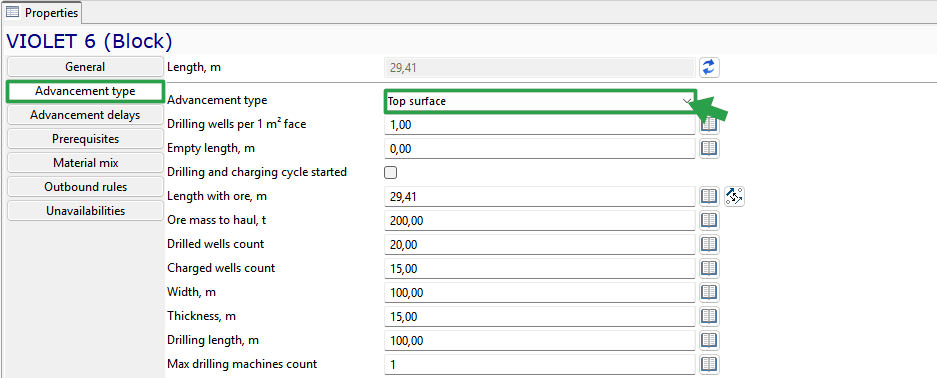Edit the Drilled wells count field
This screenshot has width=937, height=378.
540,244
